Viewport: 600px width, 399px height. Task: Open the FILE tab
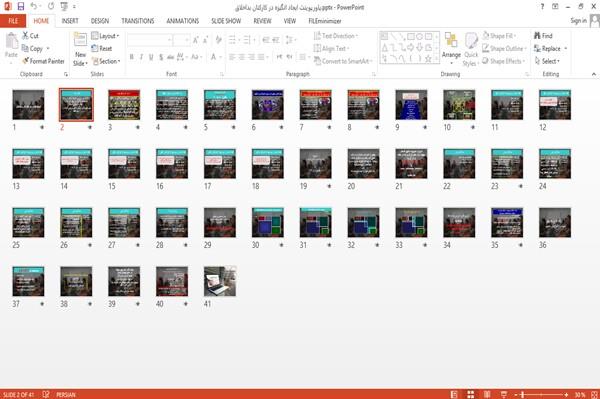(13, 21)
